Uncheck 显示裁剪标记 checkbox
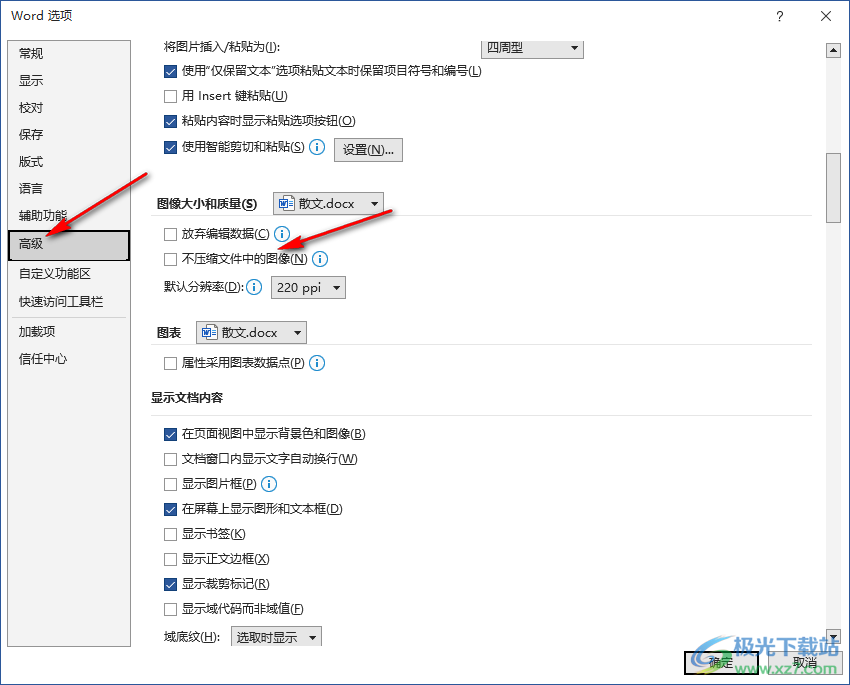Viewport: 850px width, 685px height. [170, 584]
